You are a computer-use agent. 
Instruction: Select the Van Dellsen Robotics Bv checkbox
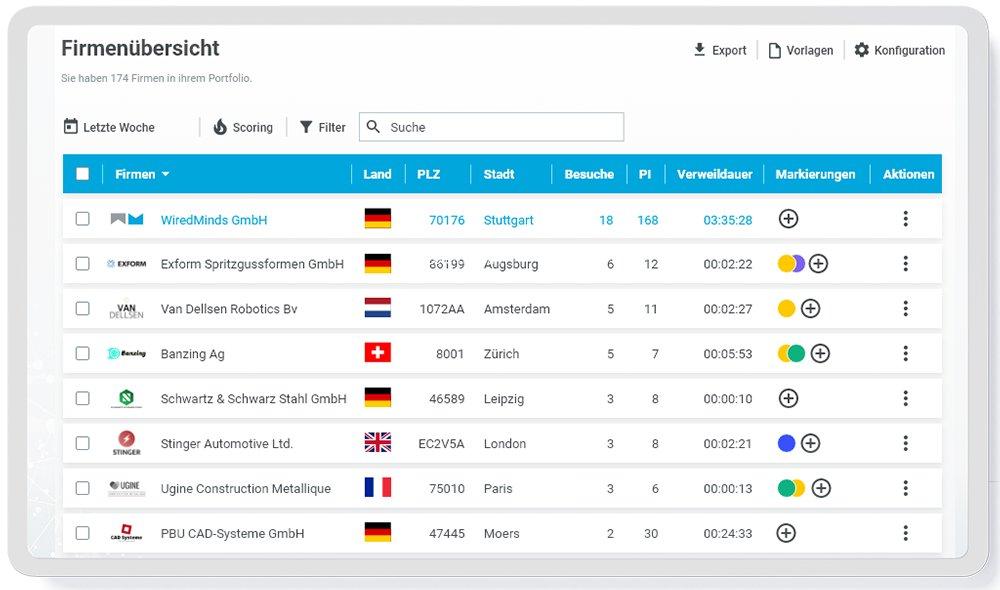83,308
